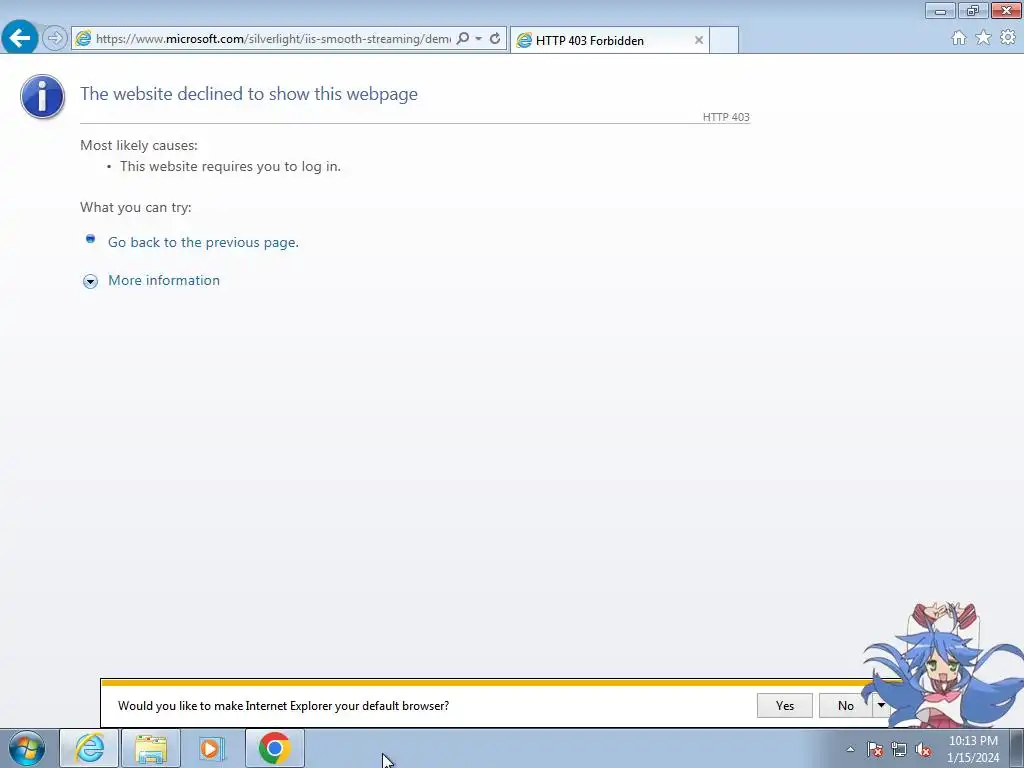Click the 'Would you like to make Internet Explorer' prompt text
The height and width of the screenshot is (768, 1024).
point(283,705)
